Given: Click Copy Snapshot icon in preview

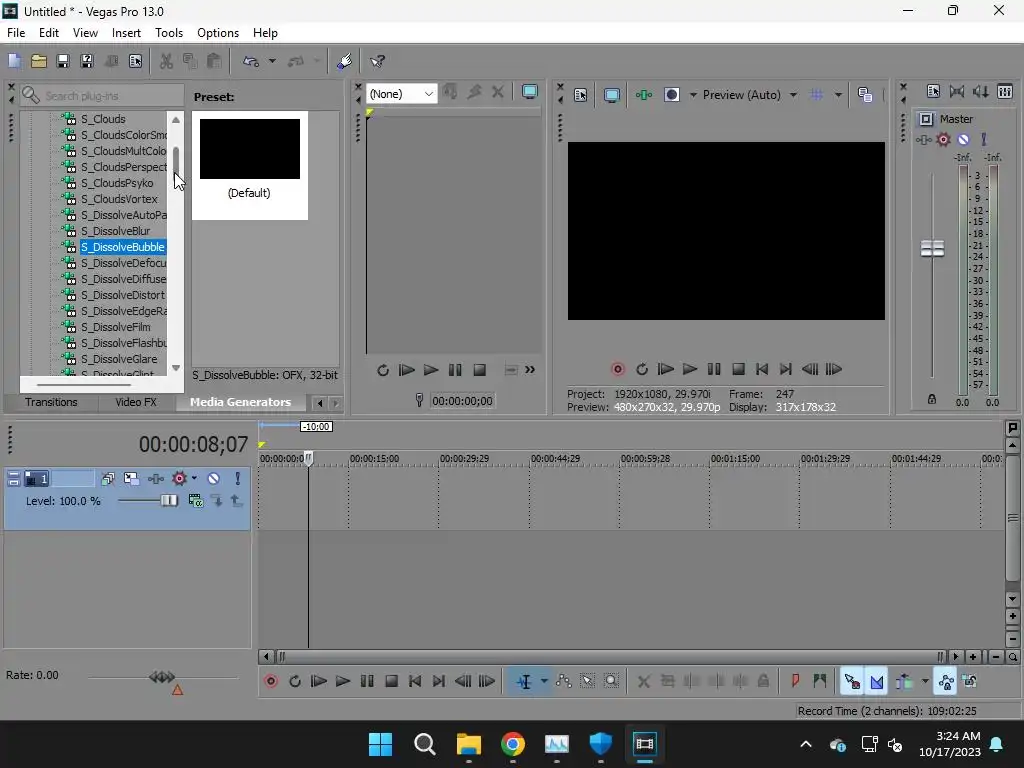Looking at the screenshot, I should 865,95.
